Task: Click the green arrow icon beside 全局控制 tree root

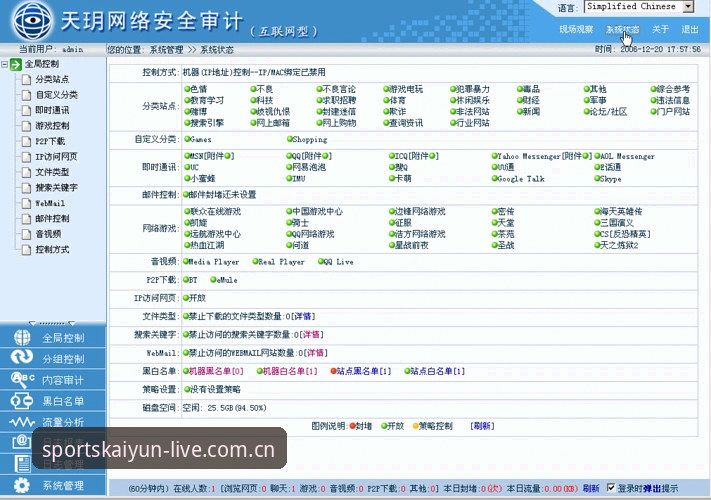Action: pyautogui.click(x=16, y=64)
